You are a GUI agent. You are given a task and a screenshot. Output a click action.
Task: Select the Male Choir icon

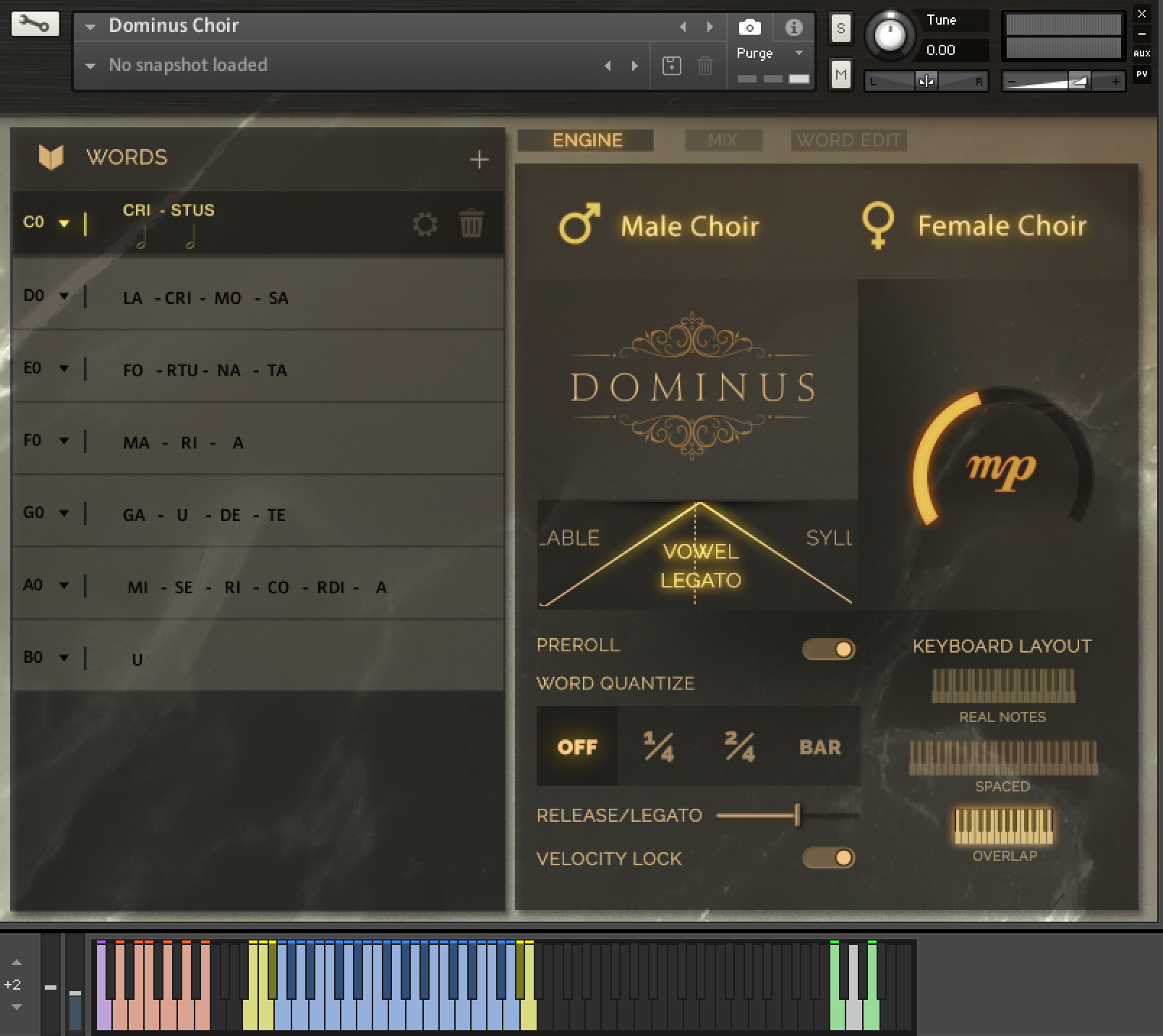[x=580, y=225]
